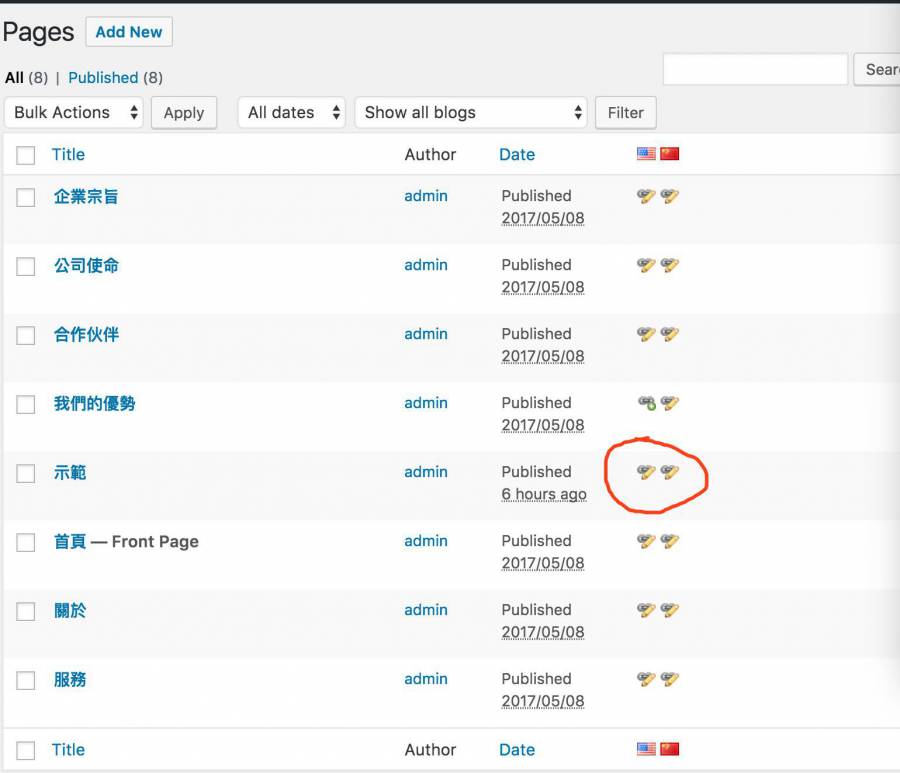Image resolution: width=900 pixels, height=773 pixels.
Task: Click first edit pencil icon for 示範
Action: (x=646, y=472)
